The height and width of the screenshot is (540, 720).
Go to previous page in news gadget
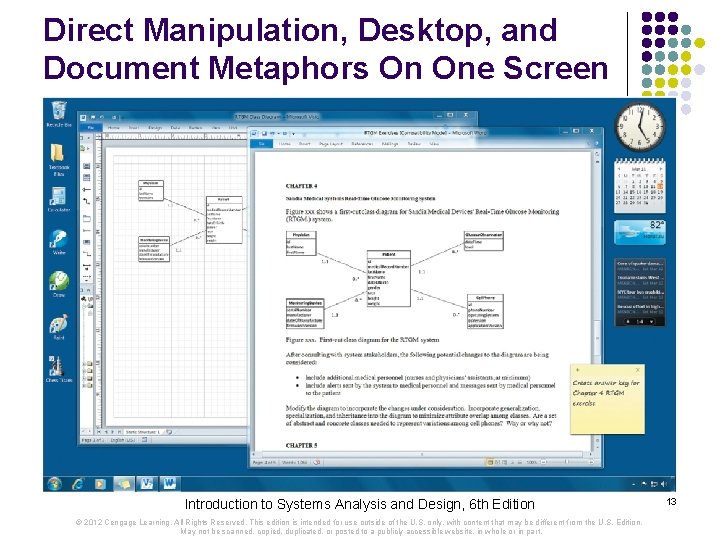pyautogui.click(x=628, y=322)
